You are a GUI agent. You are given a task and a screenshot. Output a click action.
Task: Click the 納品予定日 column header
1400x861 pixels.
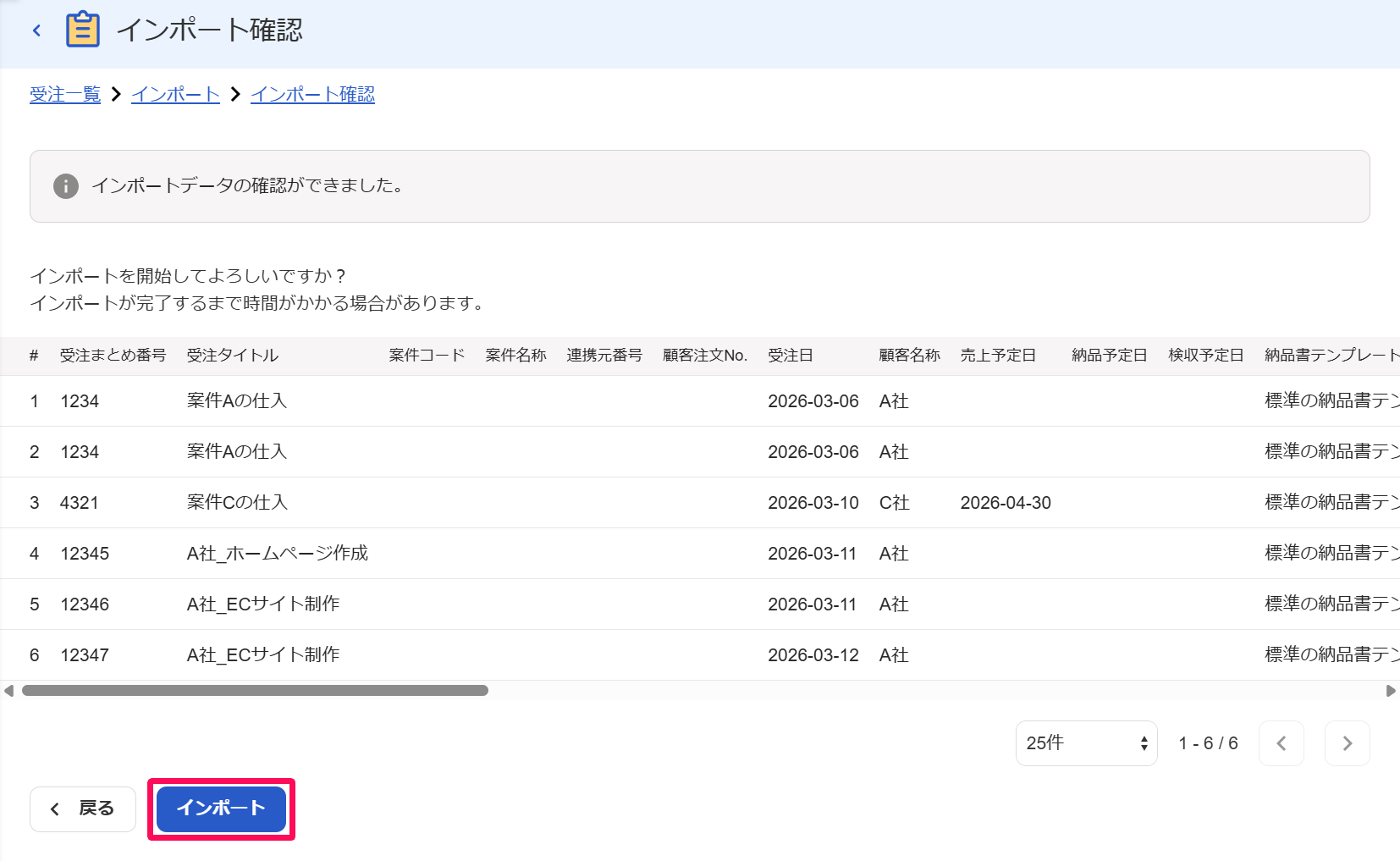[x=1110, y=356]
